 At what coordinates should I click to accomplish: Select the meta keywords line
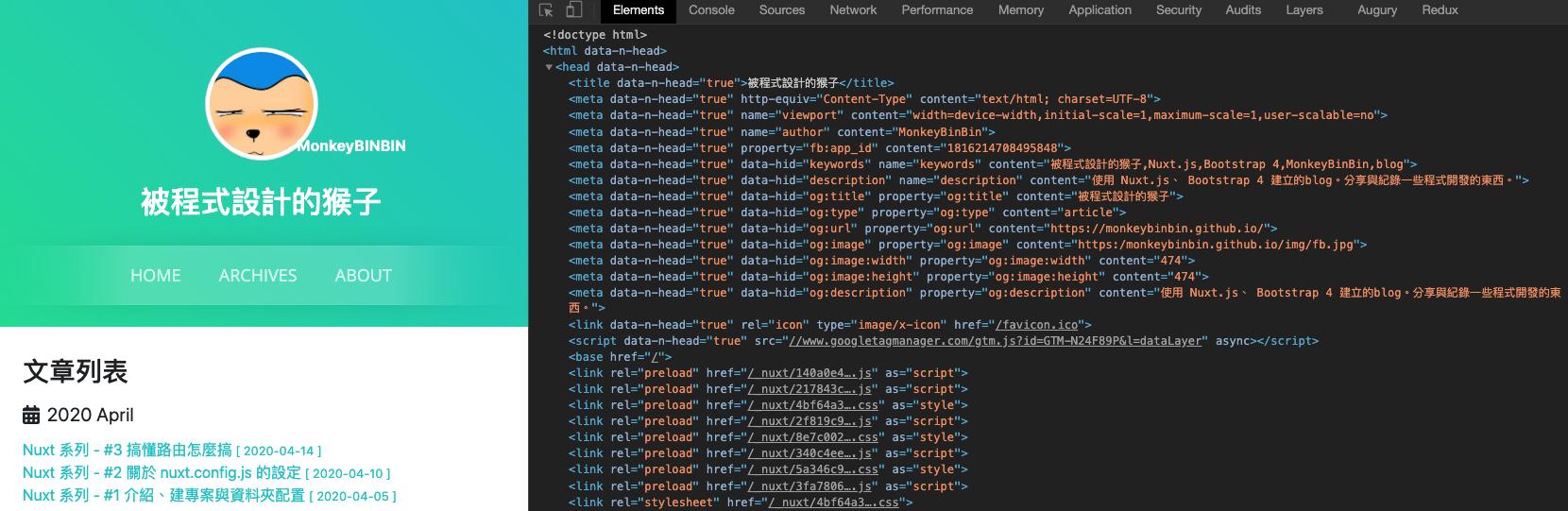coord(993,163)
